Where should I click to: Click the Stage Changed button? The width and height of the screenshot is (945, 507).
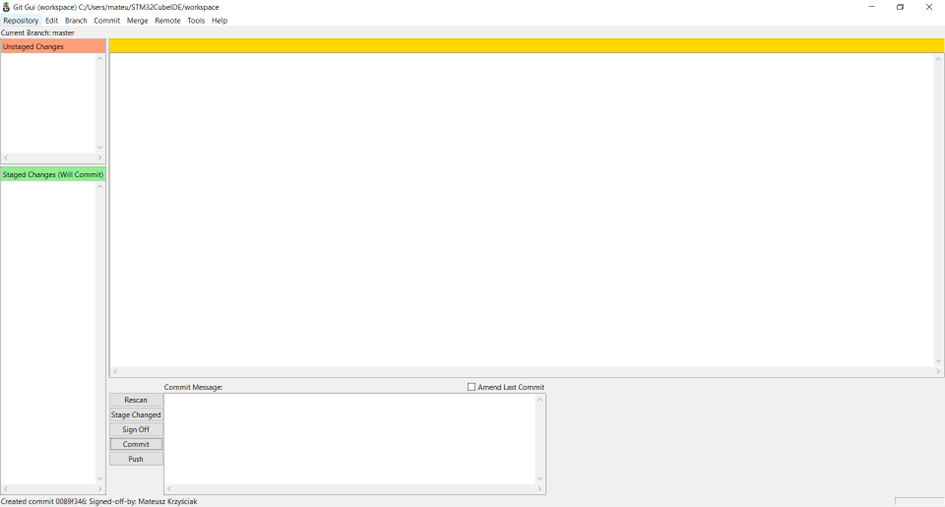(136, 415)
